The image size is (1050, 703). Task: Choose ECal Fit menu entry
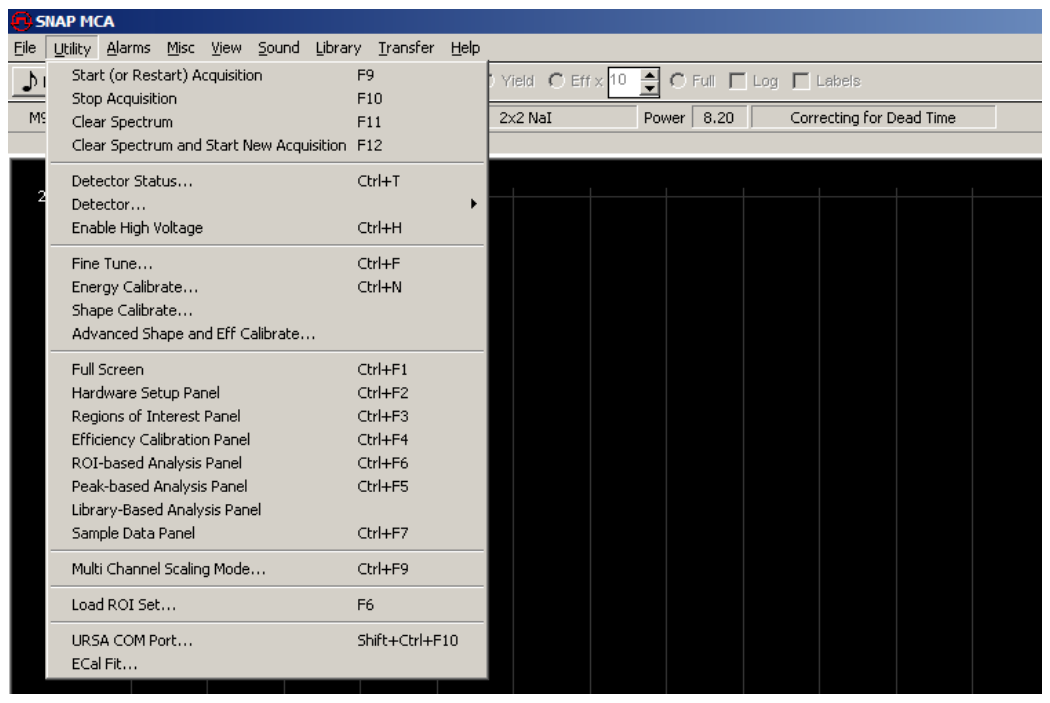[x=267, y=663]
